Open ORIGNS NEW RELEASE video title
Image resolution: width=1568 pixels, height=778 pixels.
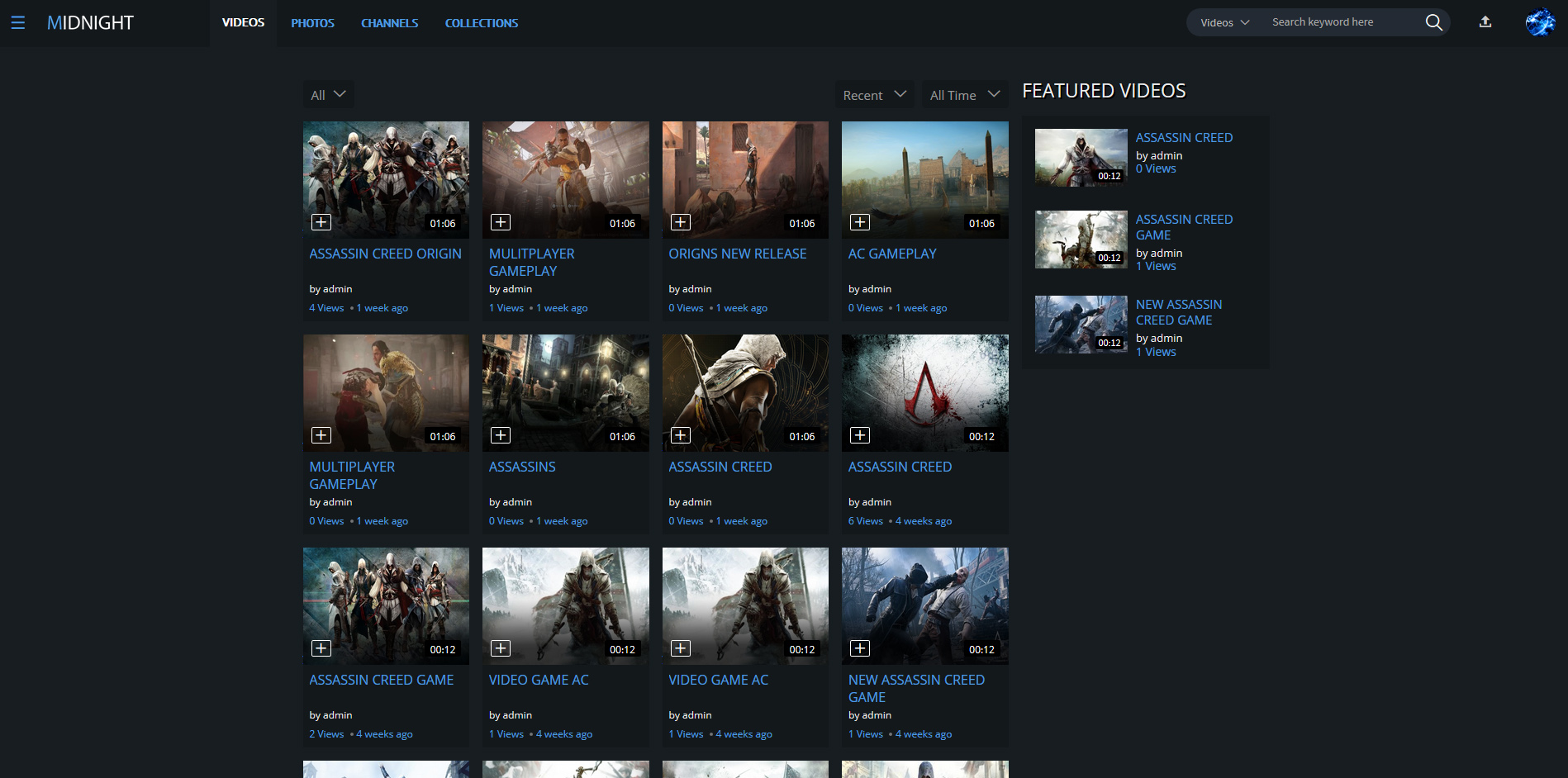tap(737, 254)
